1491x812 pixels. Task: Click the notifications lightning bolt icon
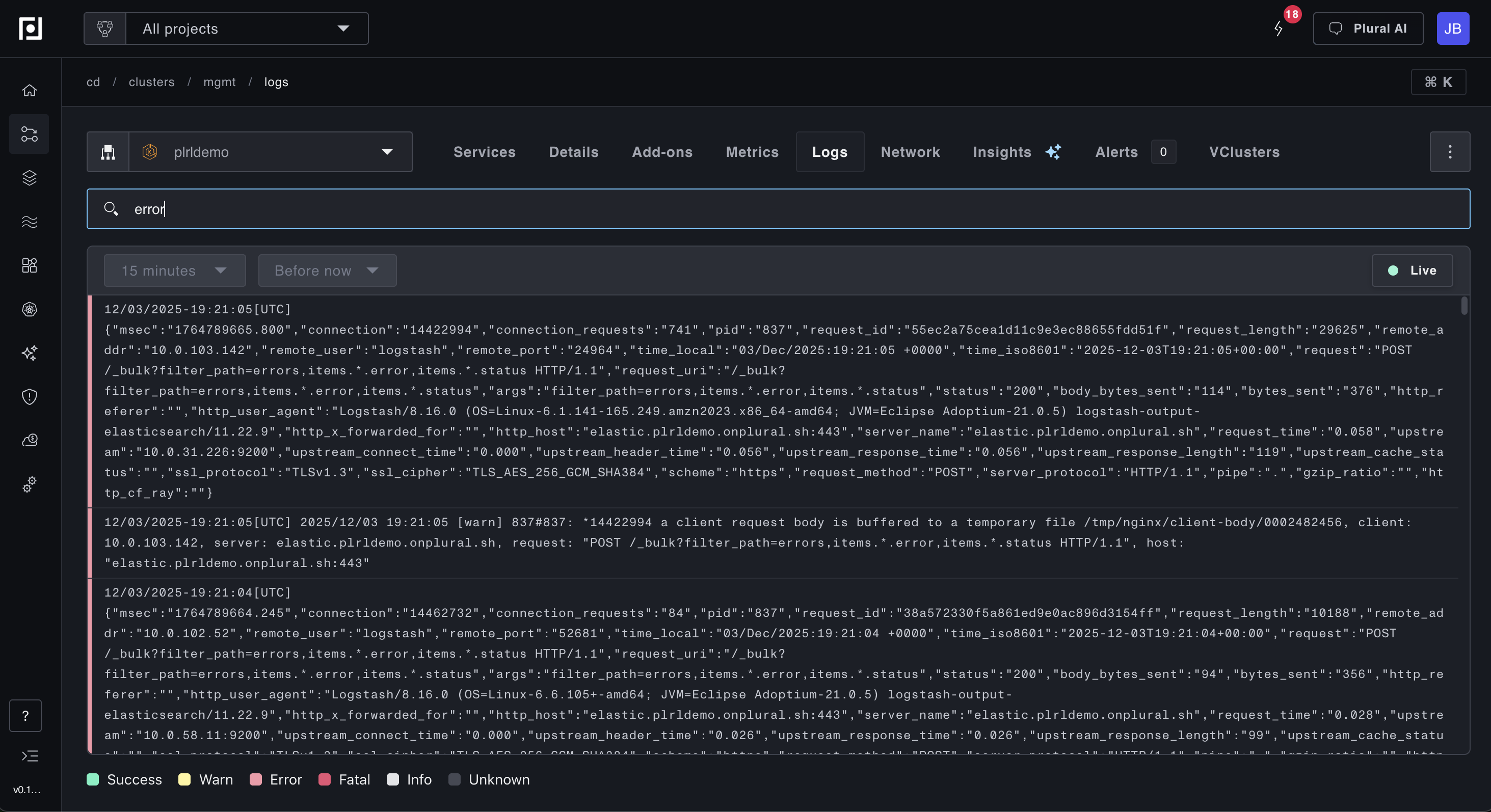(1279, 29)
